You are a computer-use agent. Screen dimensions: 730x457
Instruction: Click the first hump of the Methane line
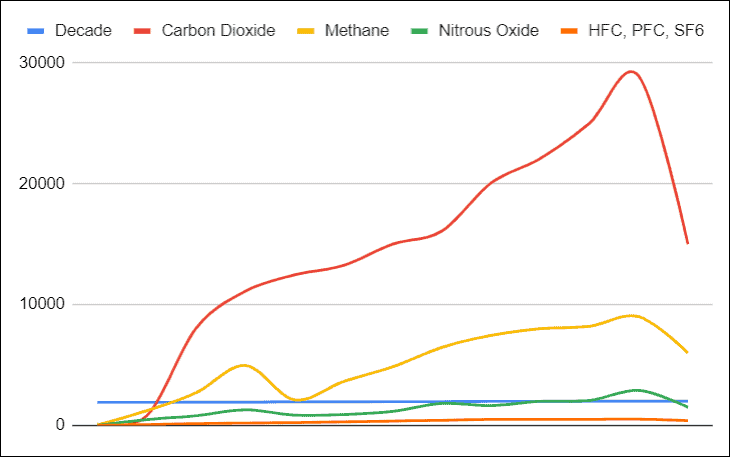243,365
